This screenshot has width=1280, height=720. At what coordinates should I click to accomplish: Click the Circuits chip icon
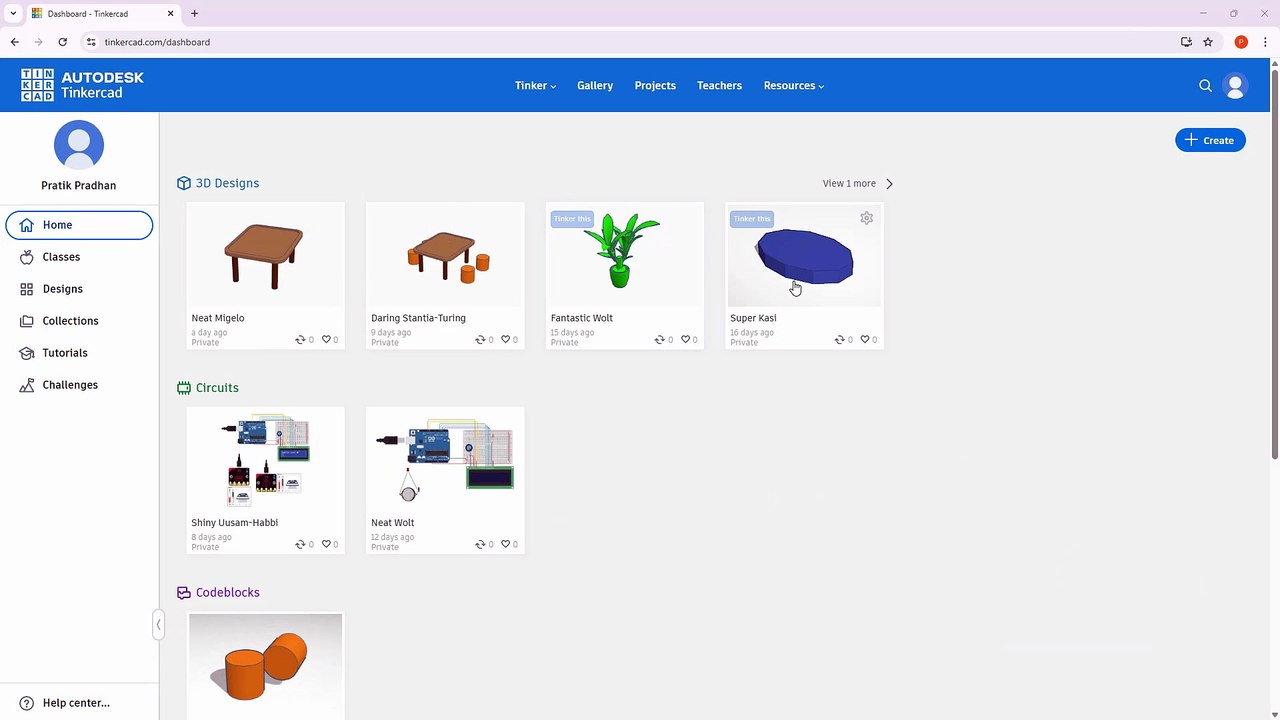(x=184, y=388)
